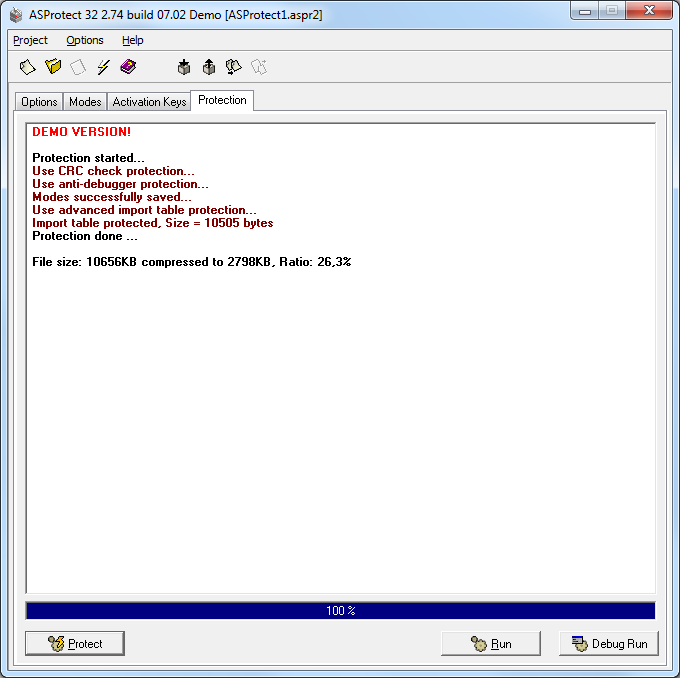Click the two pages with arrow icon
This screenshot has height=678, width=680.
tap(234, 67)
